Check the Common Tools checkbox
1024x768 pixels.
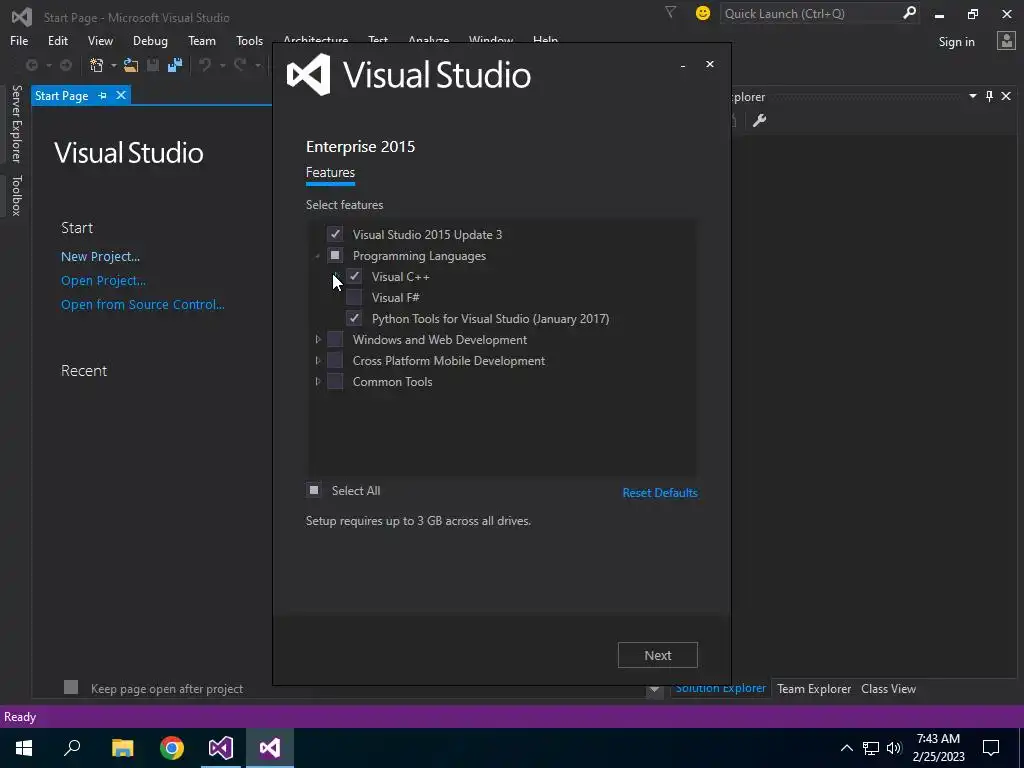click(335, 381)
